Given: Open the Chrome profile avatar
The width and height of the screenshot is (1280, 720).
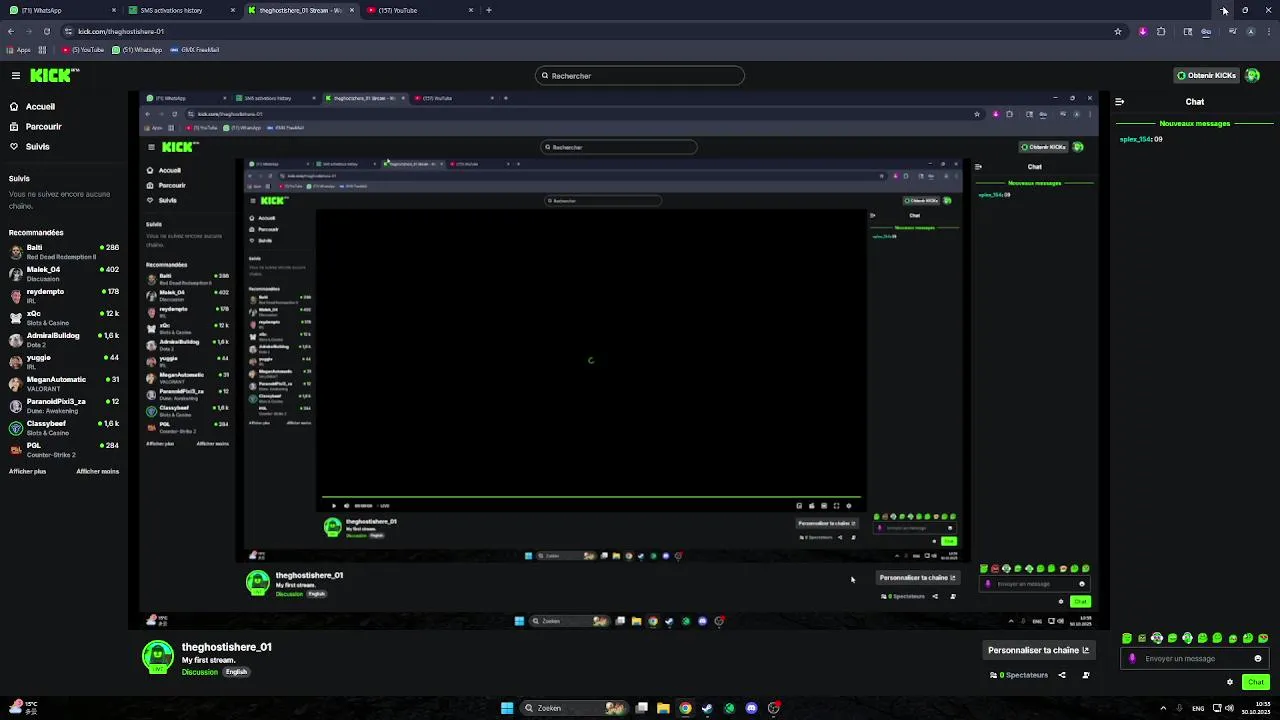Looking at the screenshot, I should pyautogui.click(x=1250, y=31).
